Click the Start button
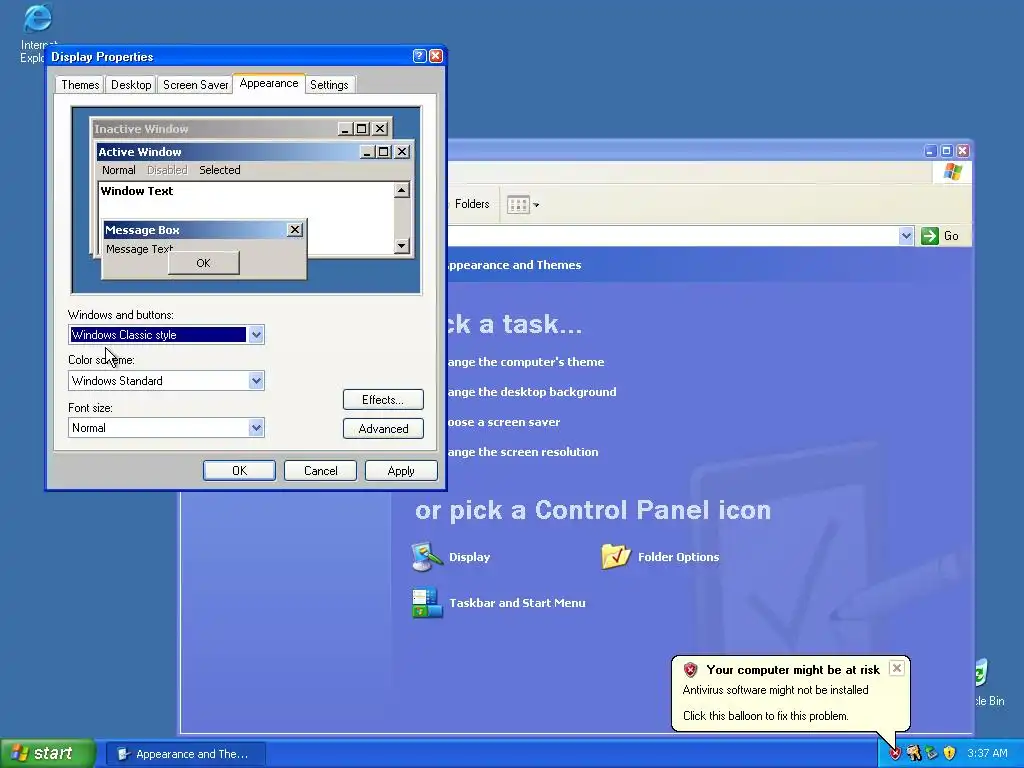 click(47, 754)
